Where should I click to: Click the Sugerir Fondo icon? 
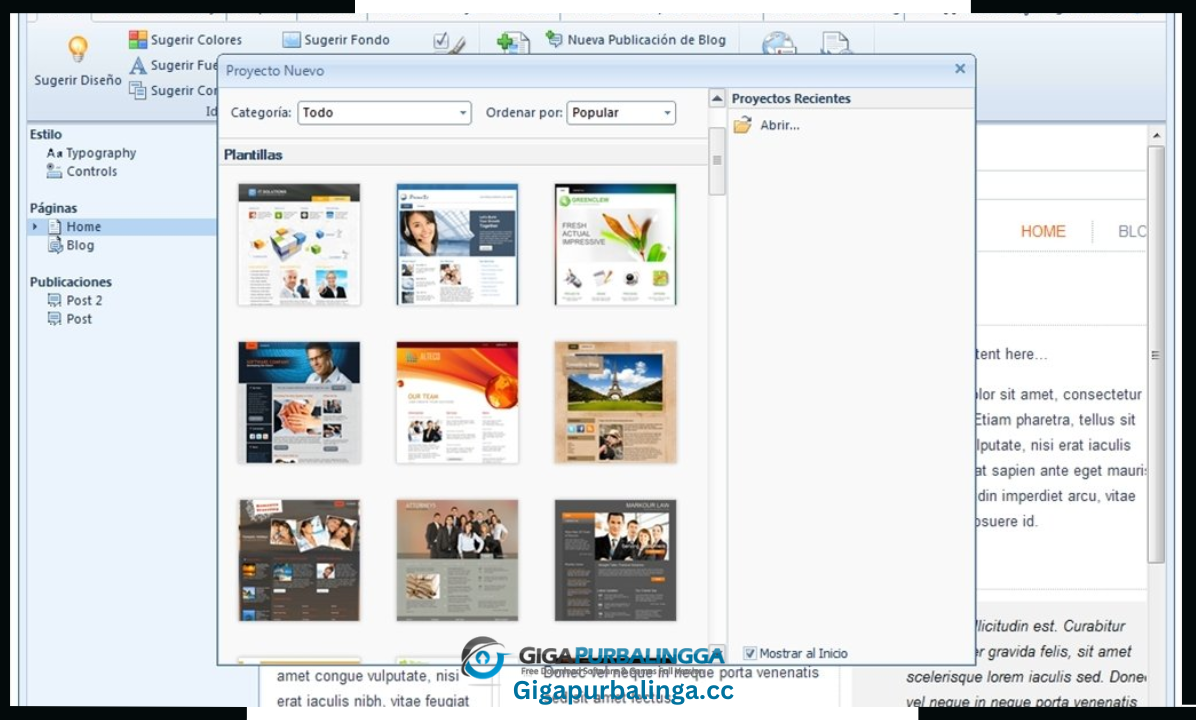(291, 40)
